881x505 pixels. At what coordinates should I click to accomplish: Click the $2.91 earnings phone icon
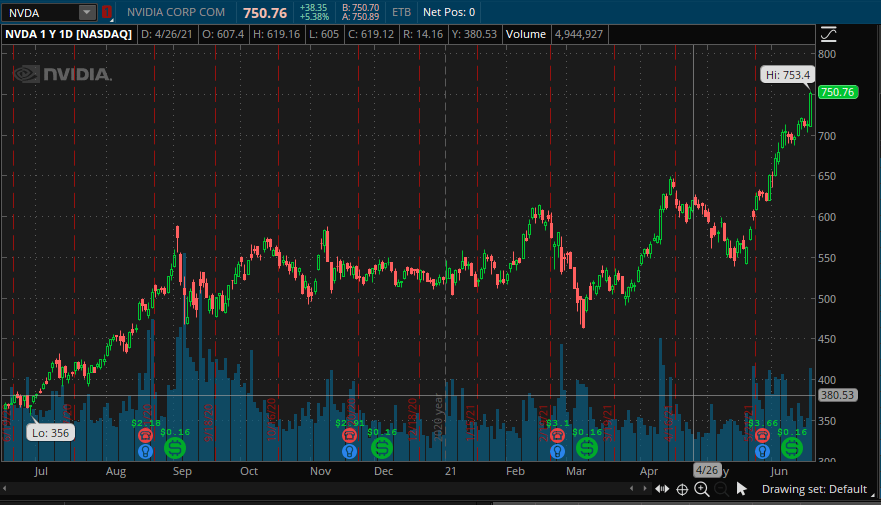[349, 435]
